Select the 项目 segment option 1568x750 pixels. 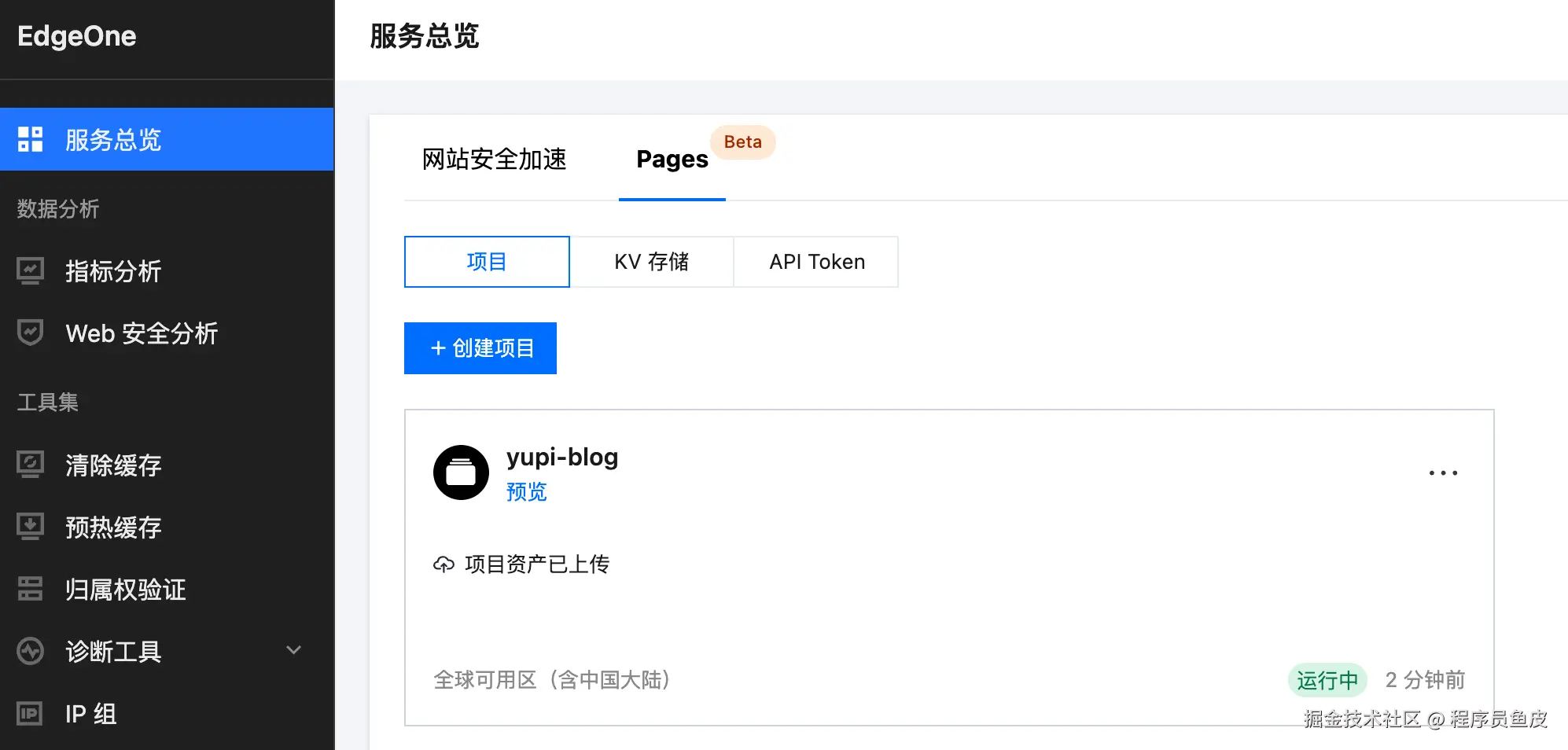[x=487, y=262]
